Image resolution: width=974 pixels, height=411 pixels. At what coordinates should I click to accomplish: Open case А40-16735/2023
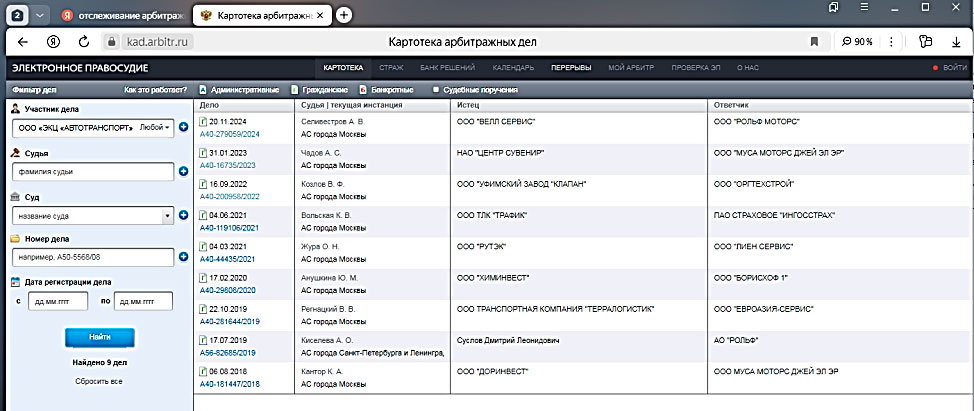tap(227, 165)
